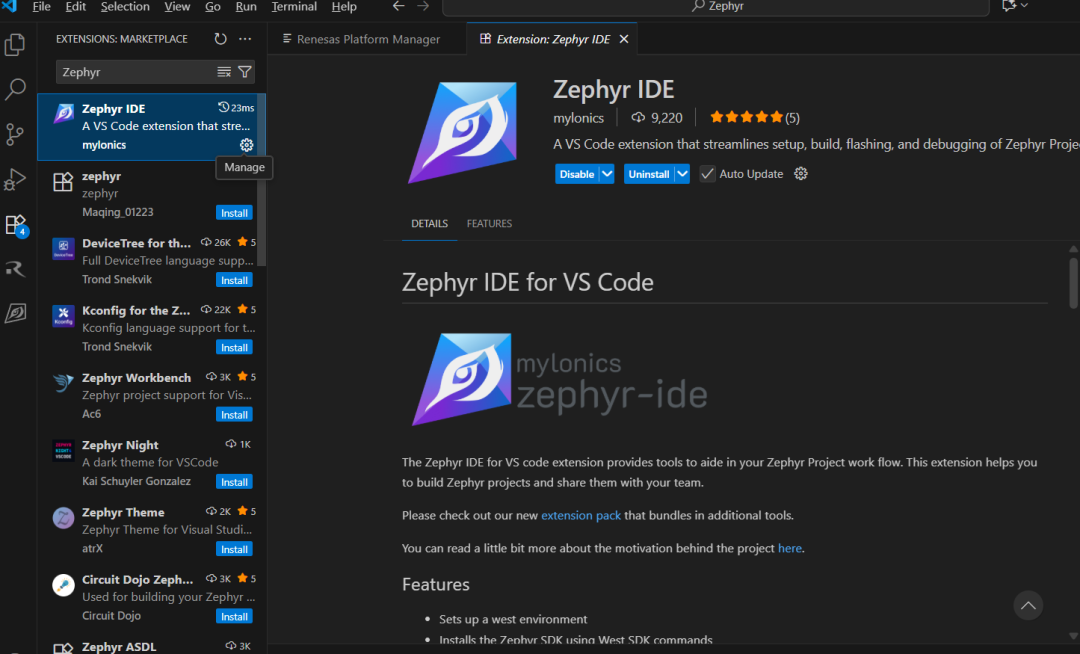The height and width of the screenshot is (654, 1080).
Task: Click the back navigation arrow
Action: coord(398,7)
